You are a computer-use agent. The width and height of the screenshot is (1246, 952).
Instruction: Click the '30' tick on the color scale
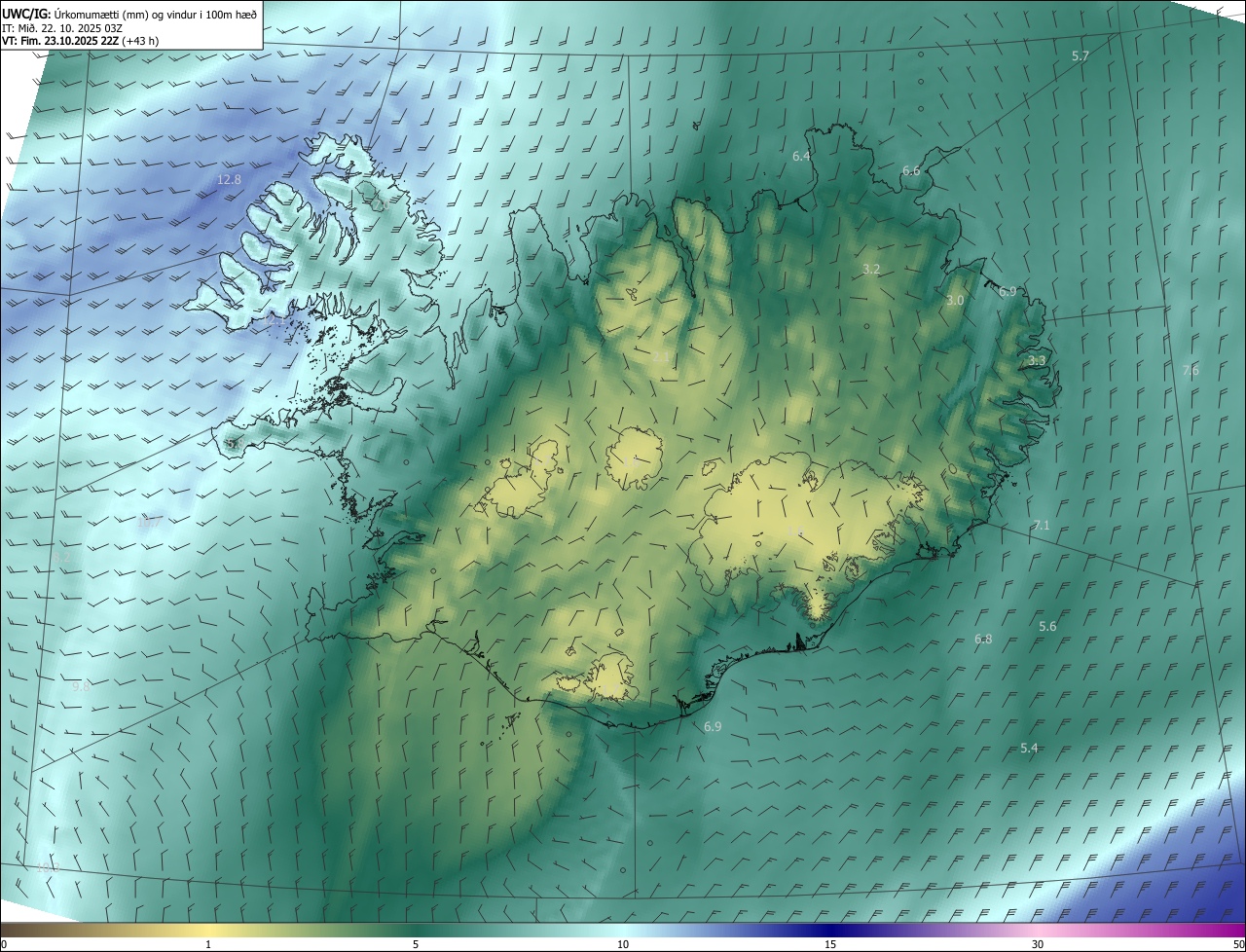(1038, 945)
